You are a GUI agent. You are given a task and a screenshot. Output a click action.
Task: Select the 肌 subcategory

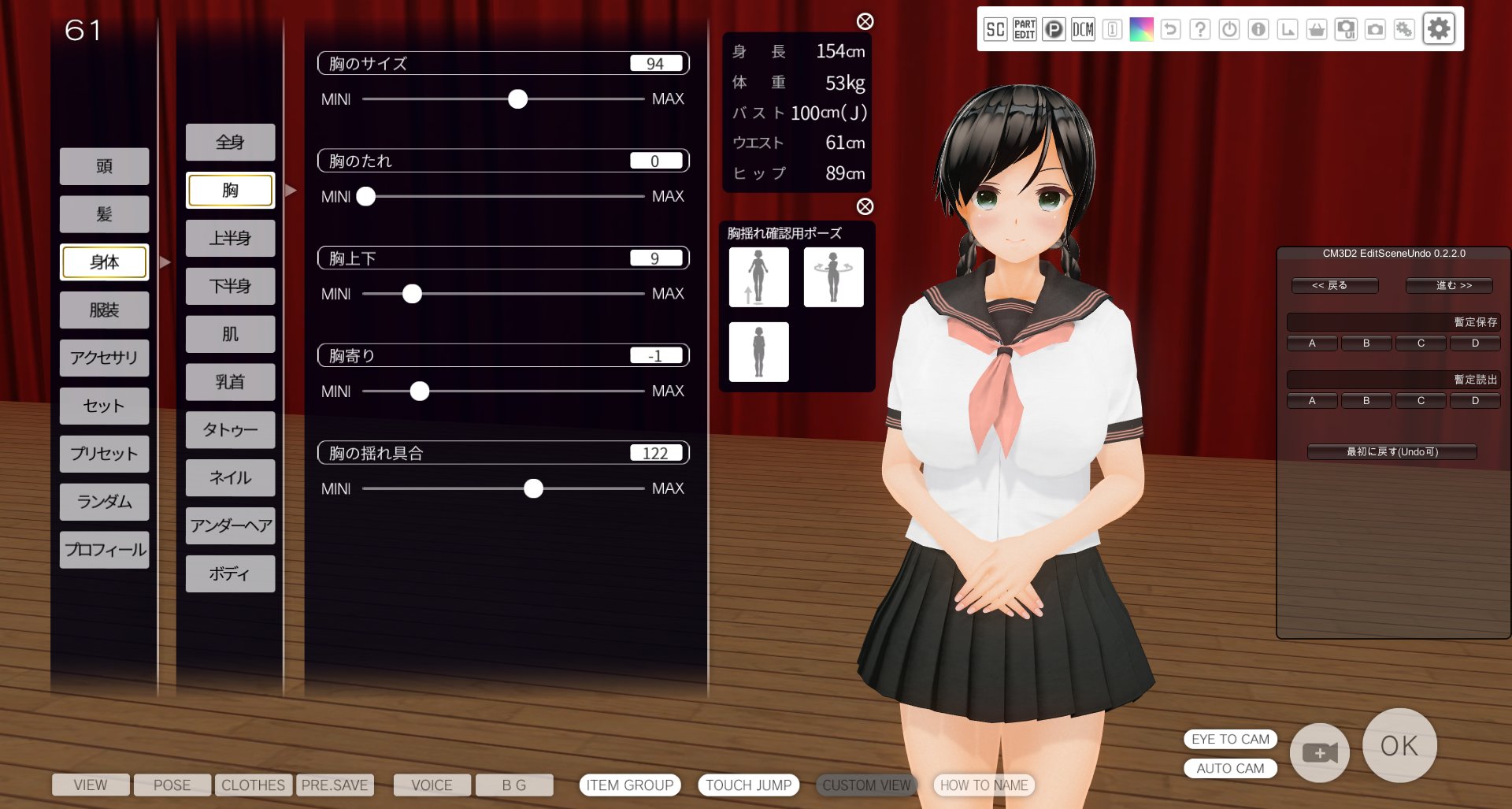pos(230,334)
